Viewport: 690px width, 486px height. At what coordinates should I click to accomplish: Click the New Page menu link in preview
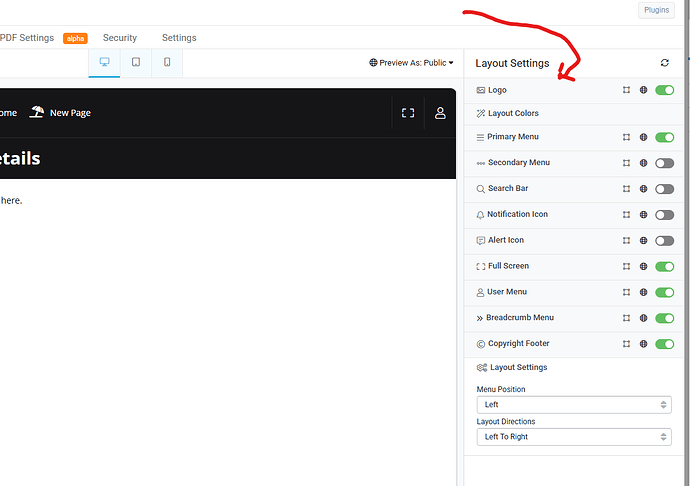click(60, 113)
